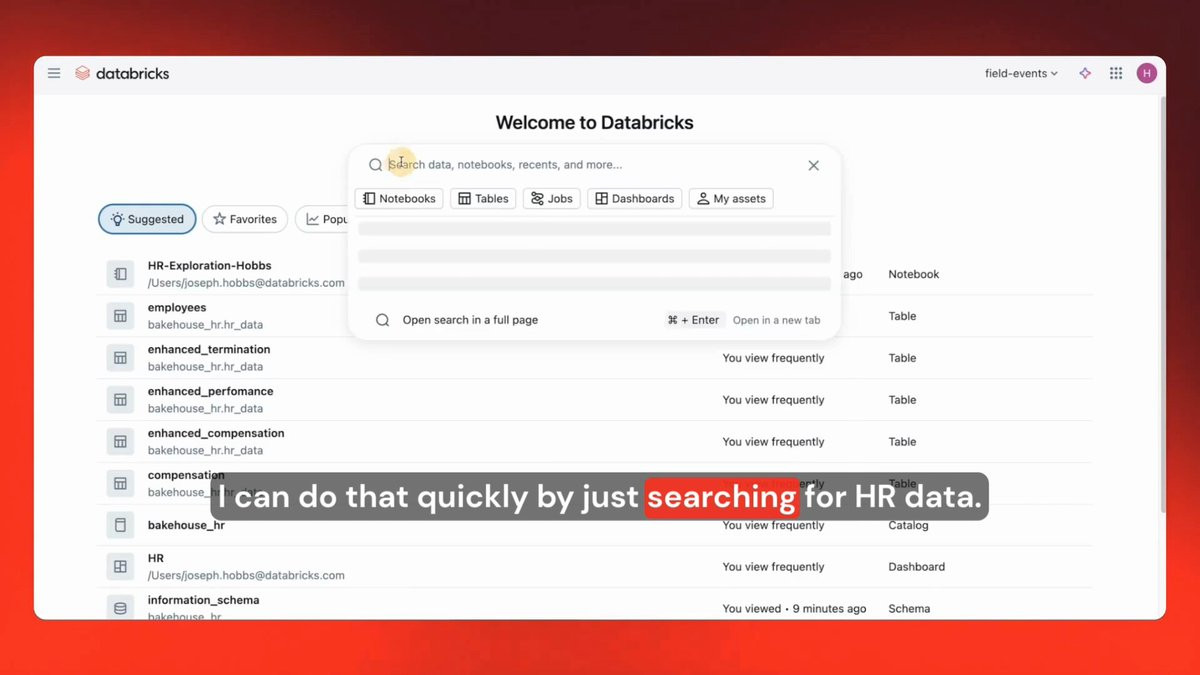Filter search by My assets
The height and width of the screenshot is (675, 1200).
coord(731,198)
